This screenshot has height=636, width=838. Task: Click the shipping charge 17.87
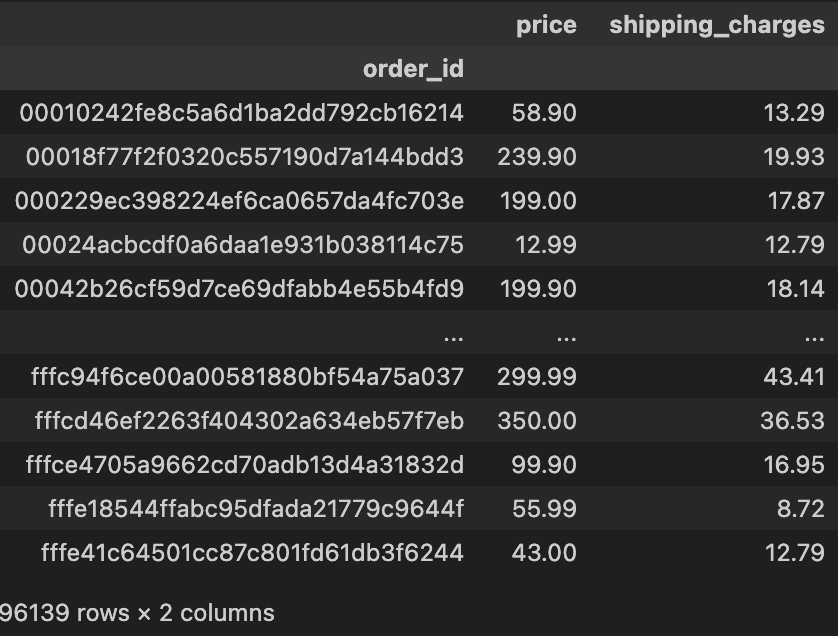pyautogui.click(x=796, y=201)
